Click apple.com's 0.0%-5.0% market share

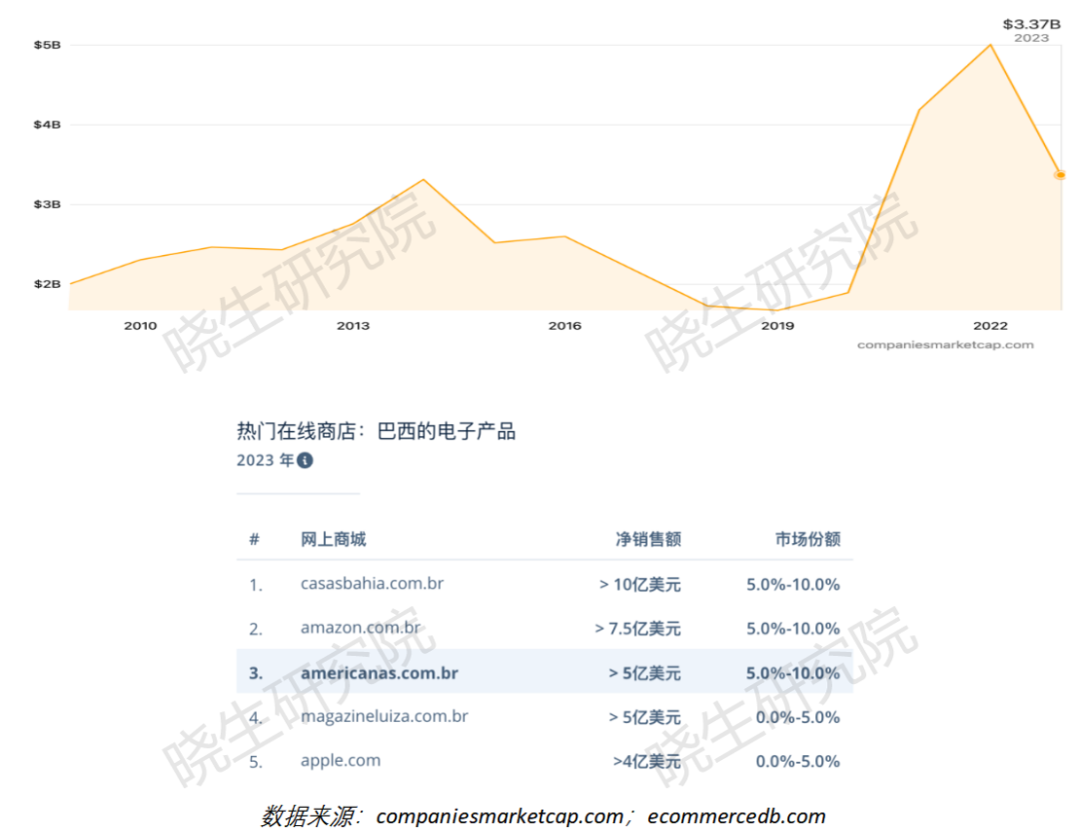[x=798, y=761]
